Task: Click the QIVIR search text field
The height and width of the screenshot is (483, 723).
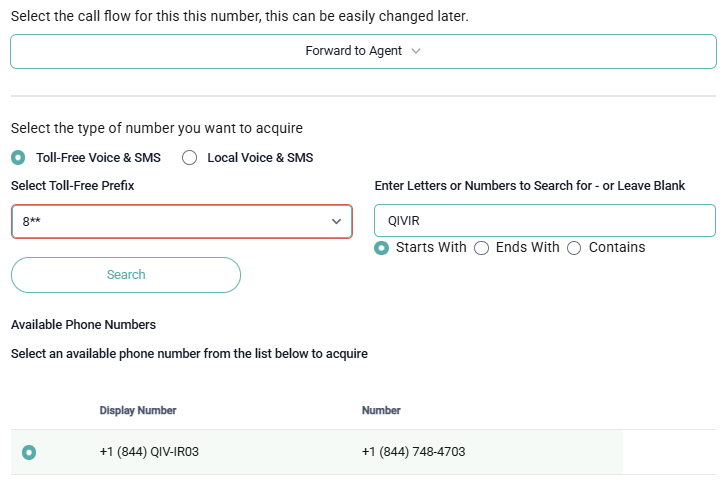Action: [544, 220]
